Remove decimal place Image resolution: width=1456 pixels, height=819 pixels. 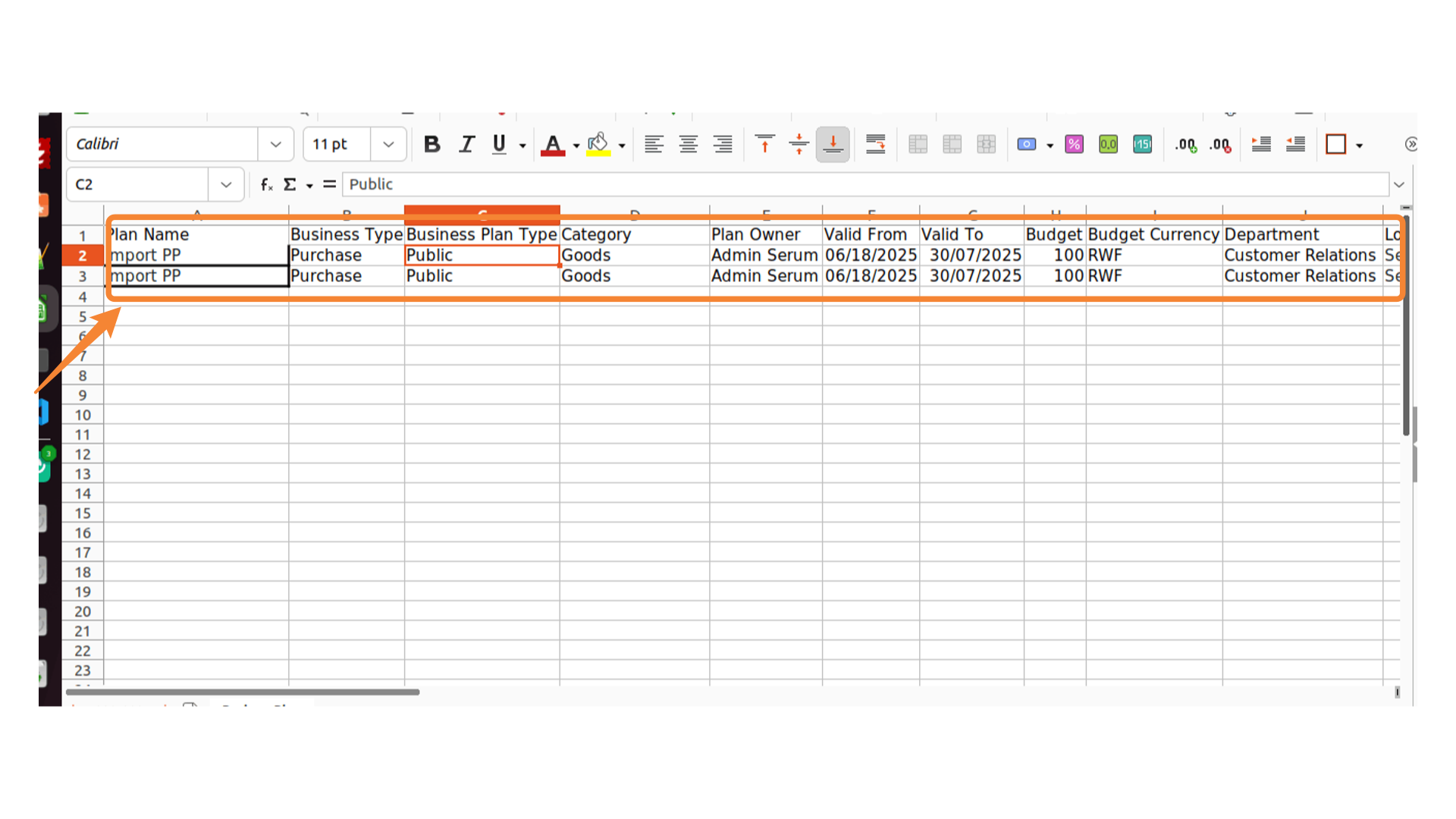[x=1220, y=144]
